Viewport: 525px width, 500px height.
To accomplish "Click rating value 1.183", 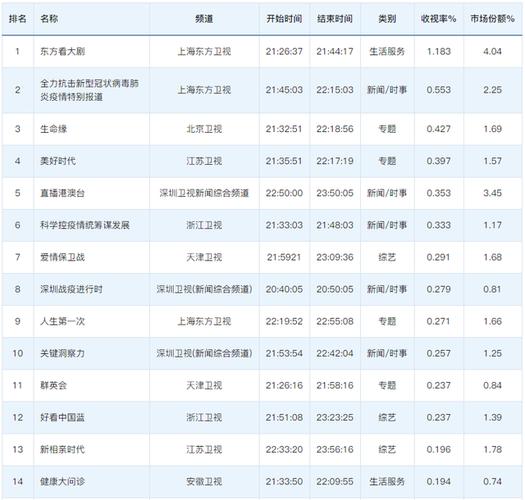I will (439, 51).
